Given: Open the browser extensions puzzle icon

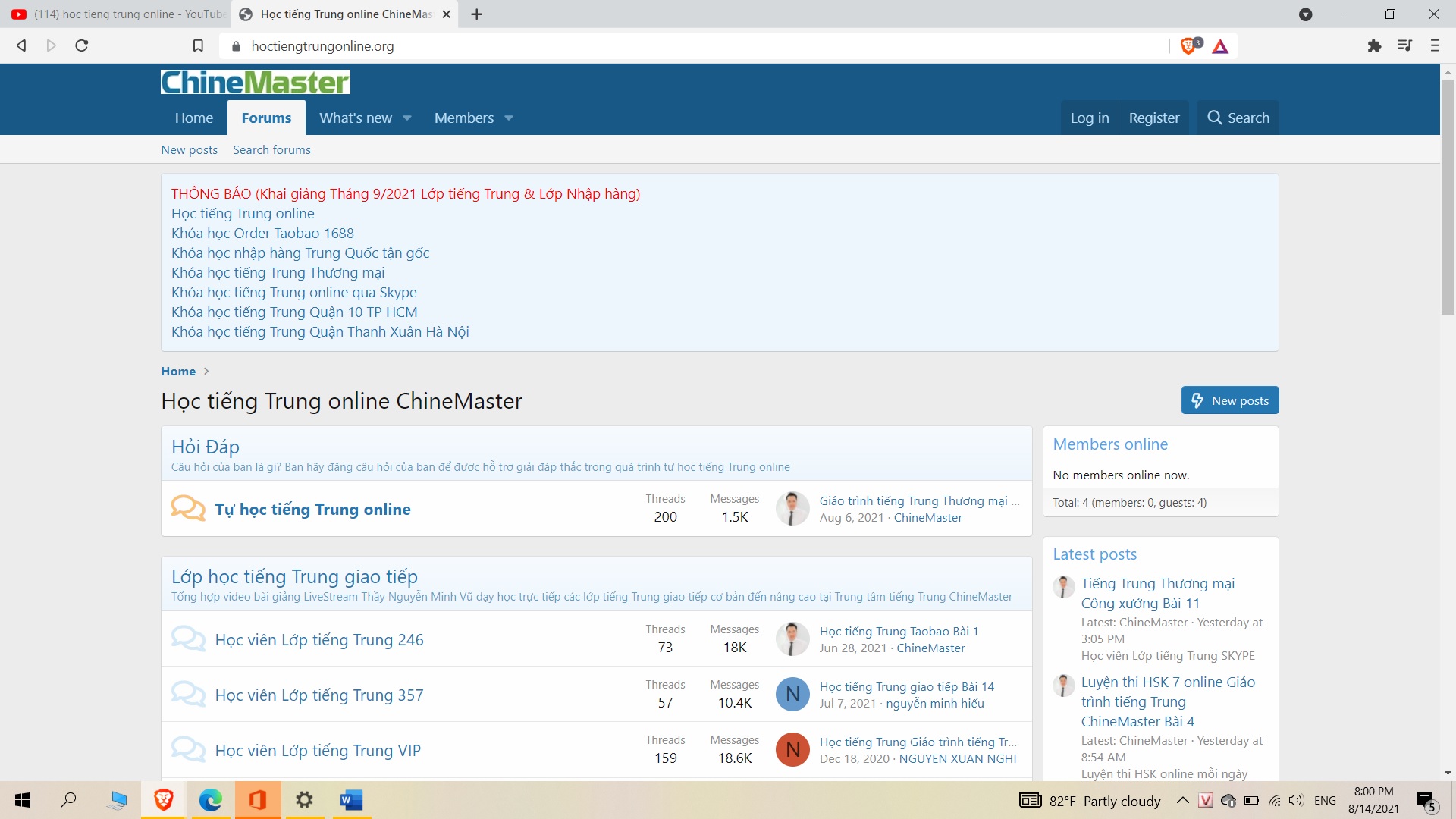Looking at the screenshot, I should click(1374, 46).
